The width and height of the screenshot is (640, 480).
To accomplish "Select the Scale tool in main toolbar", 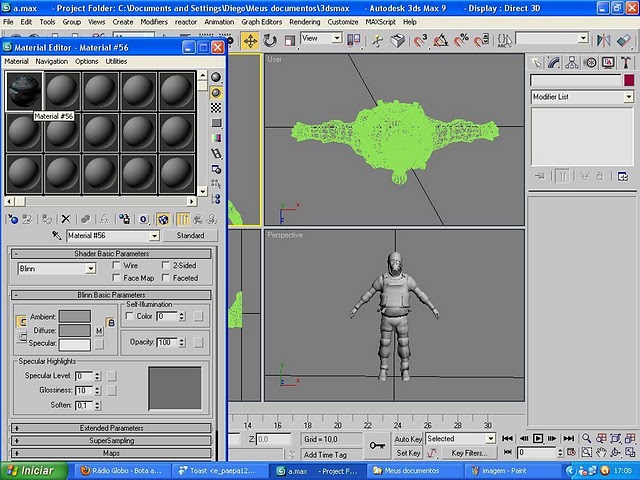I will 289,41.
